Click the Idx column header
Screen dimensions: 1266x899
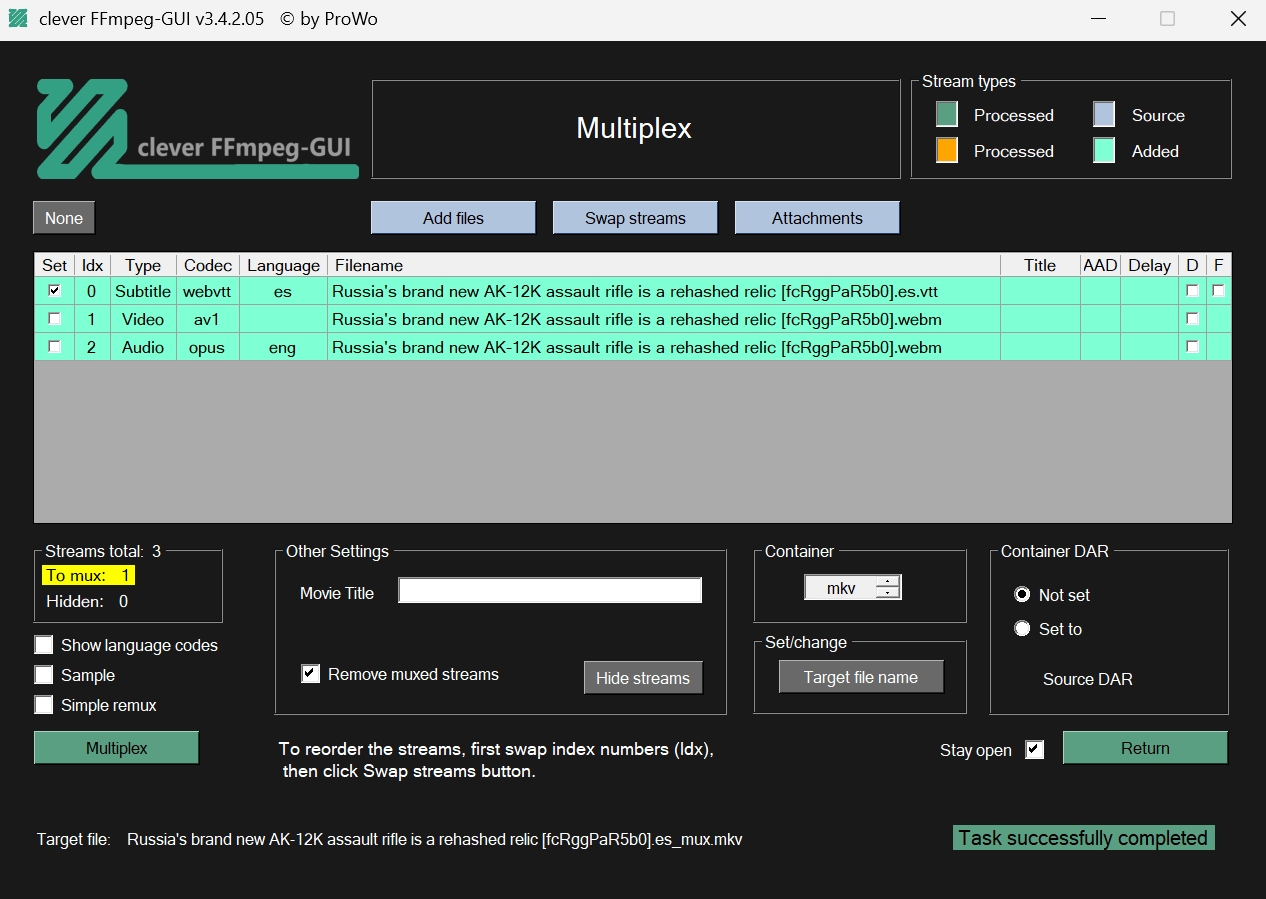(x=92, y=265)
